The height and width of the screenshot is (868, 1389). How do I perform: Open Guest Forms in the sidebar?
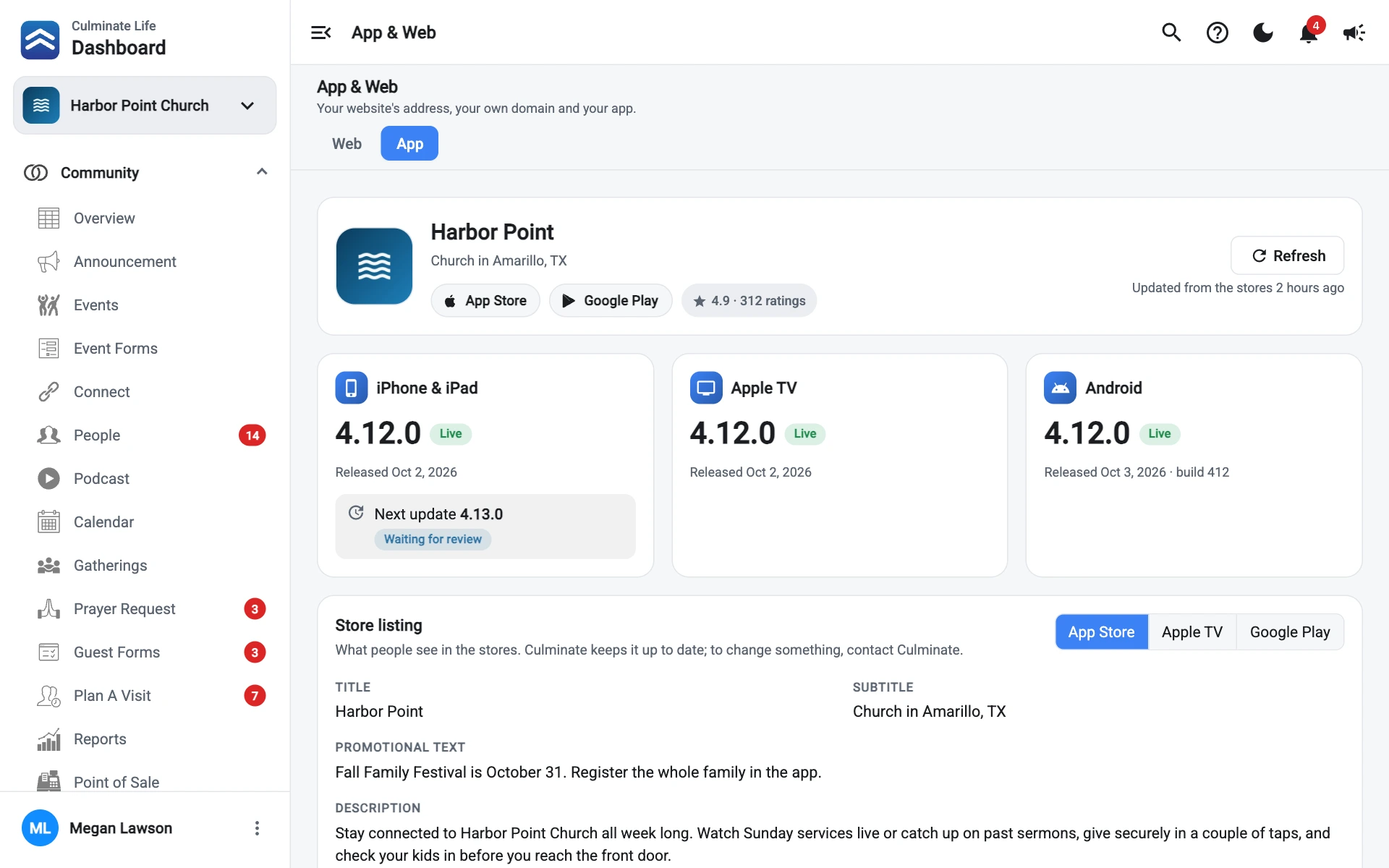145,652
